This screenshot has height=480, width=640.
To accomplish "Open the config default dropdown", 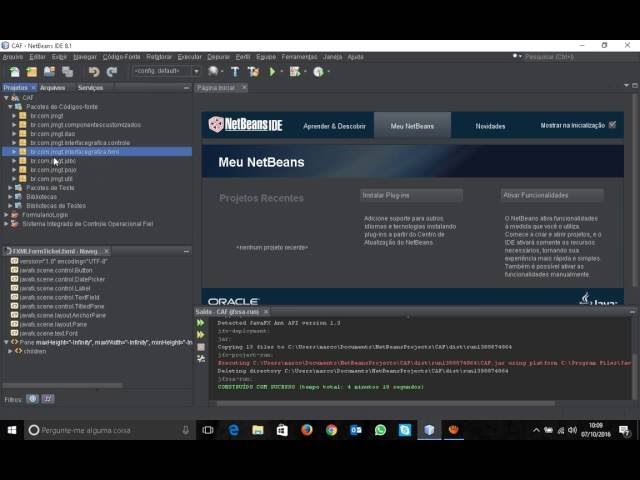I will (x=166, y=71).
